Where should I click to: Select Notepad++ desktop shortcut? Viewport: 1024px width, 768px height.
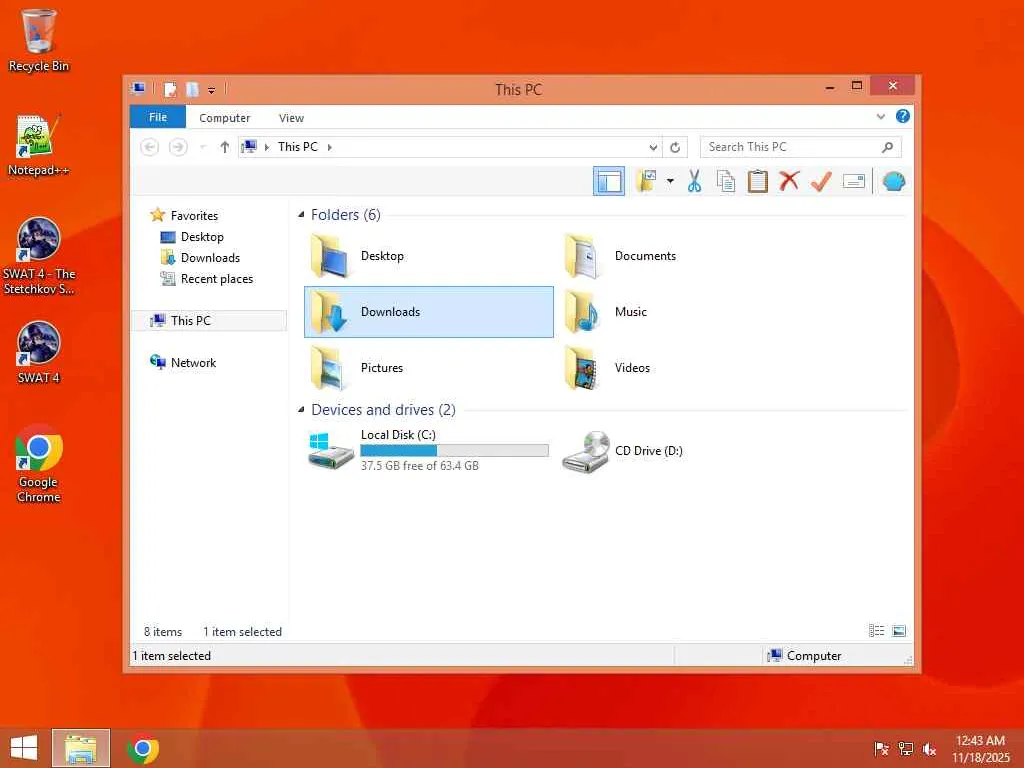coord(39,145)
